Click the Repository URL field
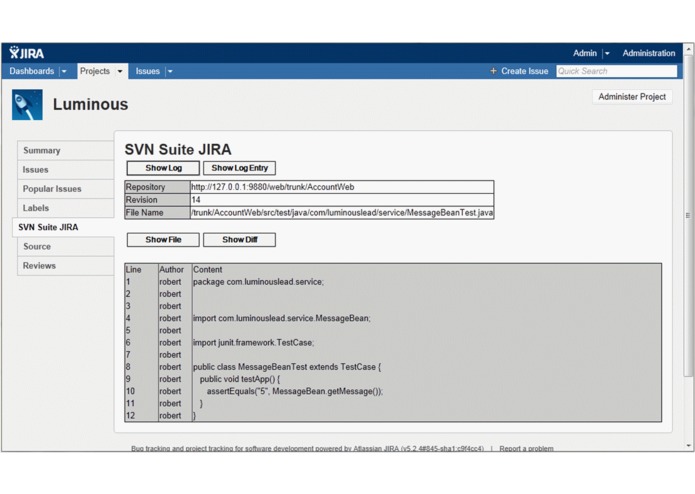Image resolution: width=695 pixels, height=494 pixels. click(x=342, y=187)
